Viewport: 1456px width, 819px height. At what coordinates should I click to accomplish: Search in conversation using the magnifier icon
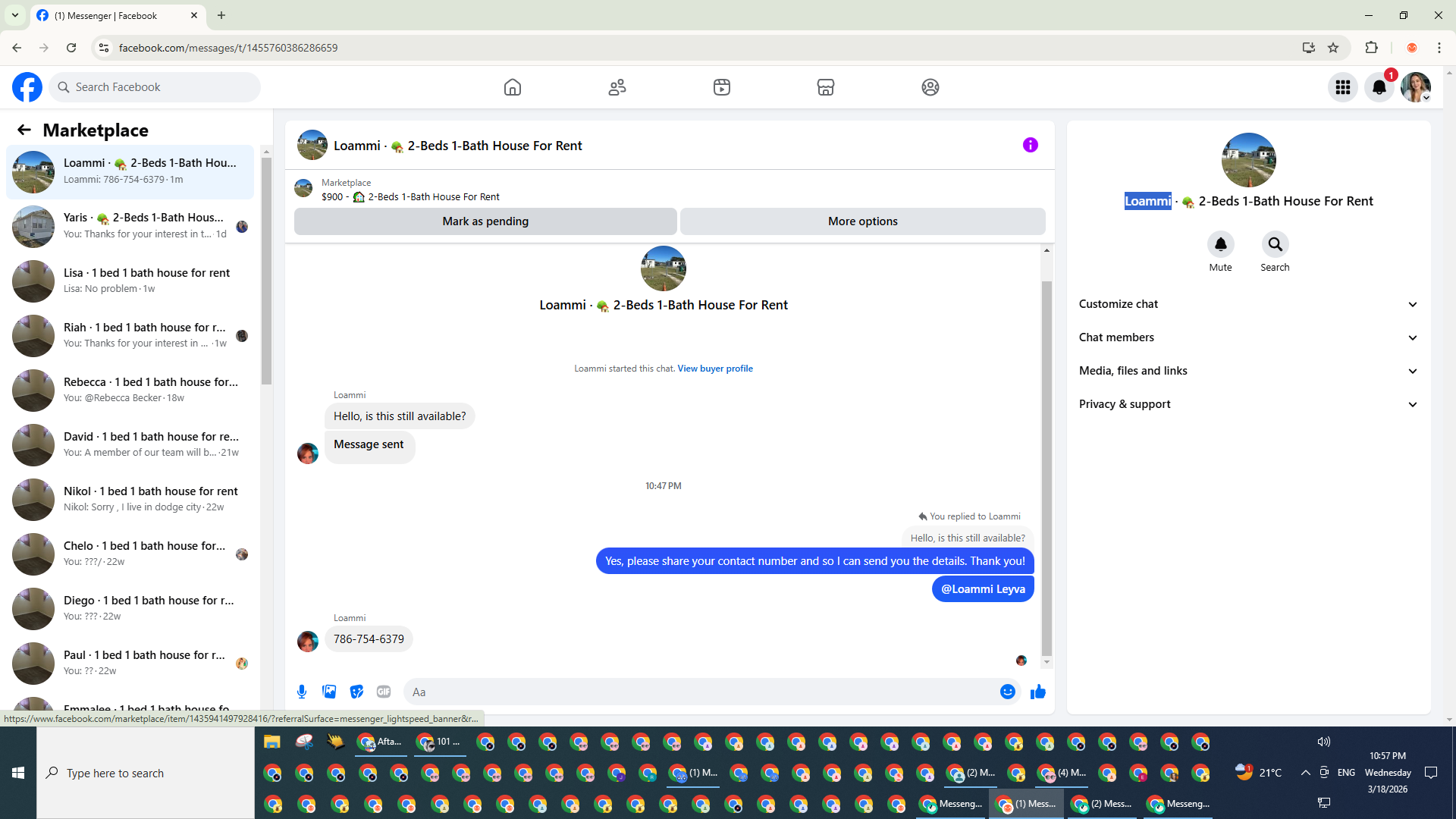(x=1275, y=245)
